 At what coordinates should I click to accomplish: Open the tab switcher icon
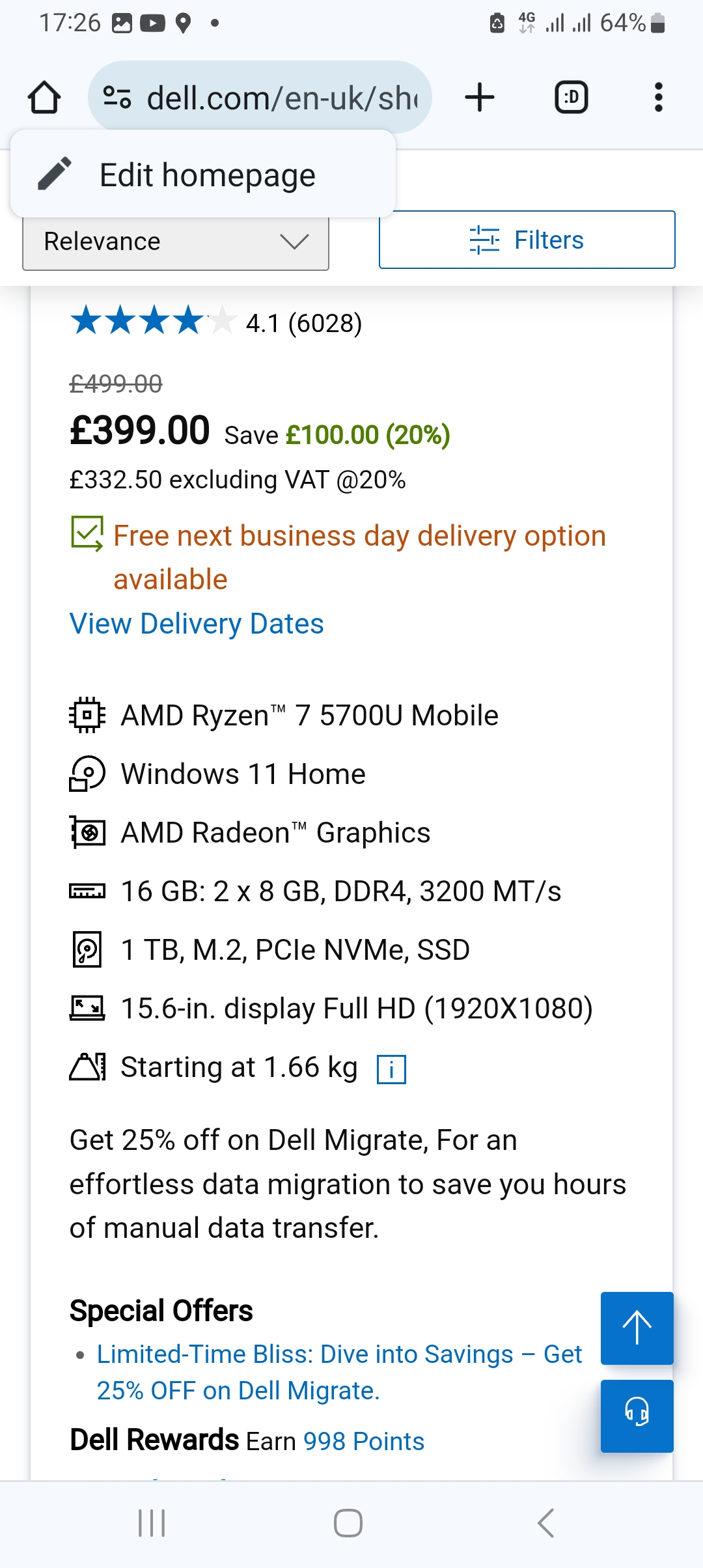tap(571, 98)
